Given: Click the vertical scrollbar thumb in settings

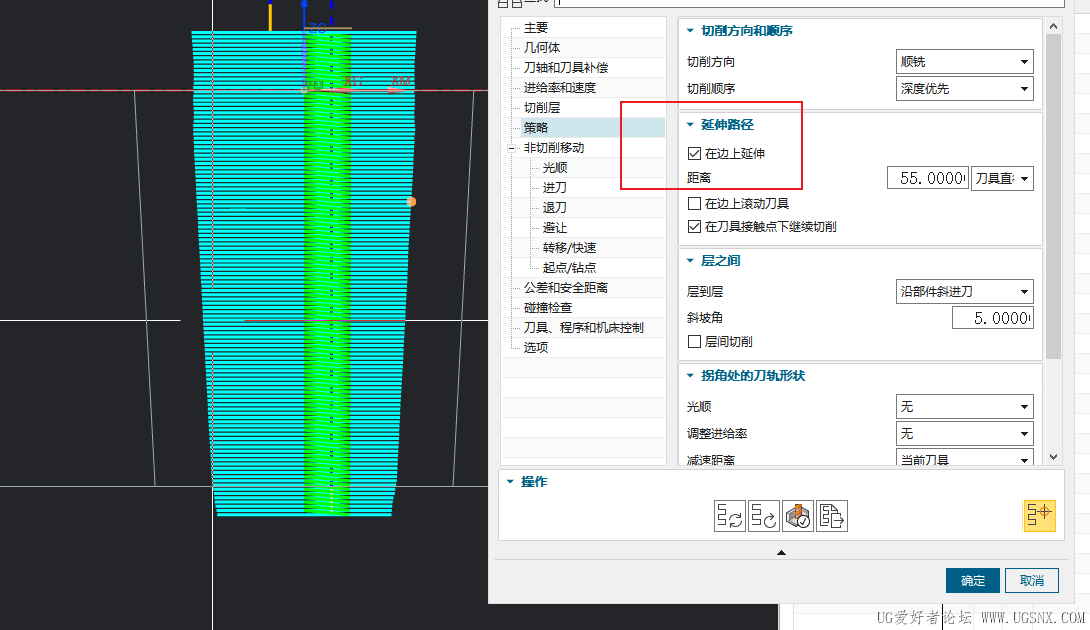Looking at the screenshot, I should (x=1053, y=197).
